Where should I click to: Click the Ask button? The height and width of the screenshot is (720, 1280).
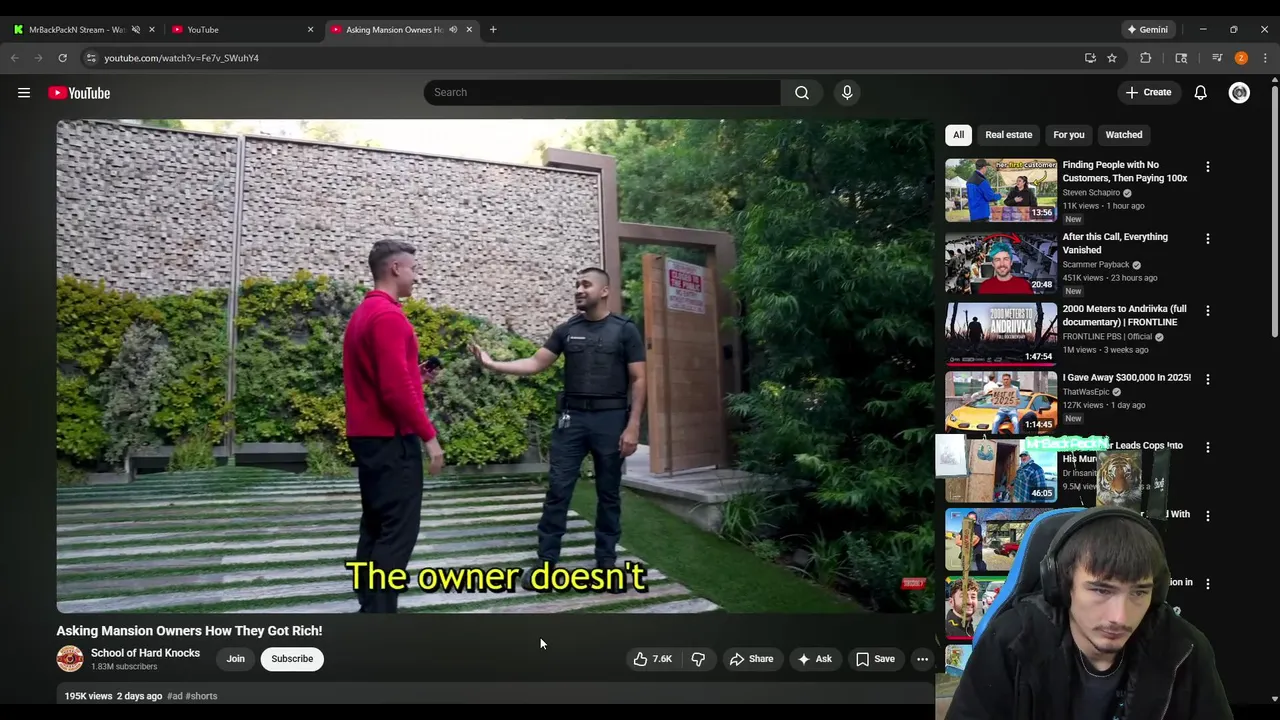point(814,659)
